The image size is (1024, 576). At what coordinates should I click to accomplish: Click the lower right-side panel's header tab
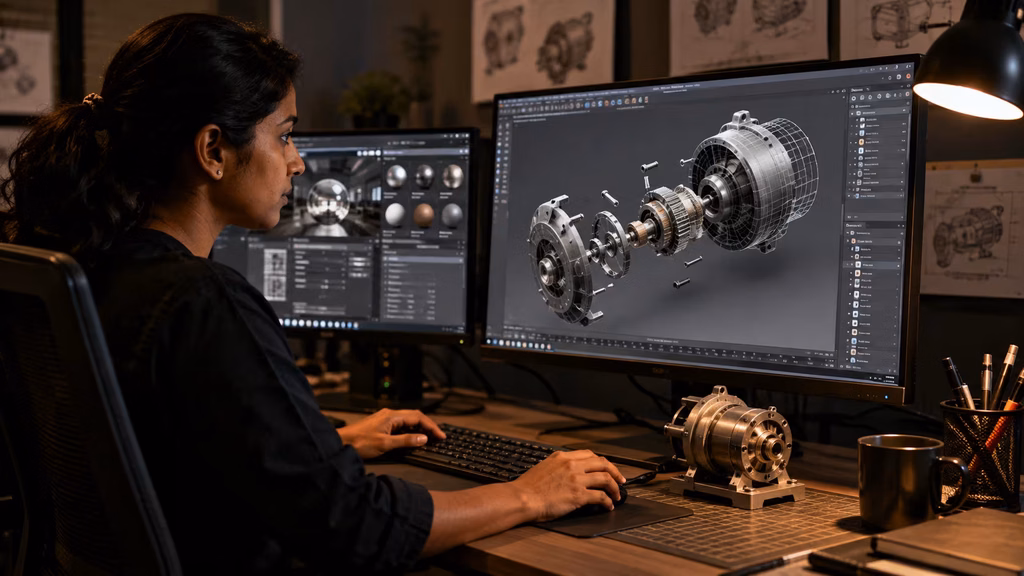pos(856,225)
